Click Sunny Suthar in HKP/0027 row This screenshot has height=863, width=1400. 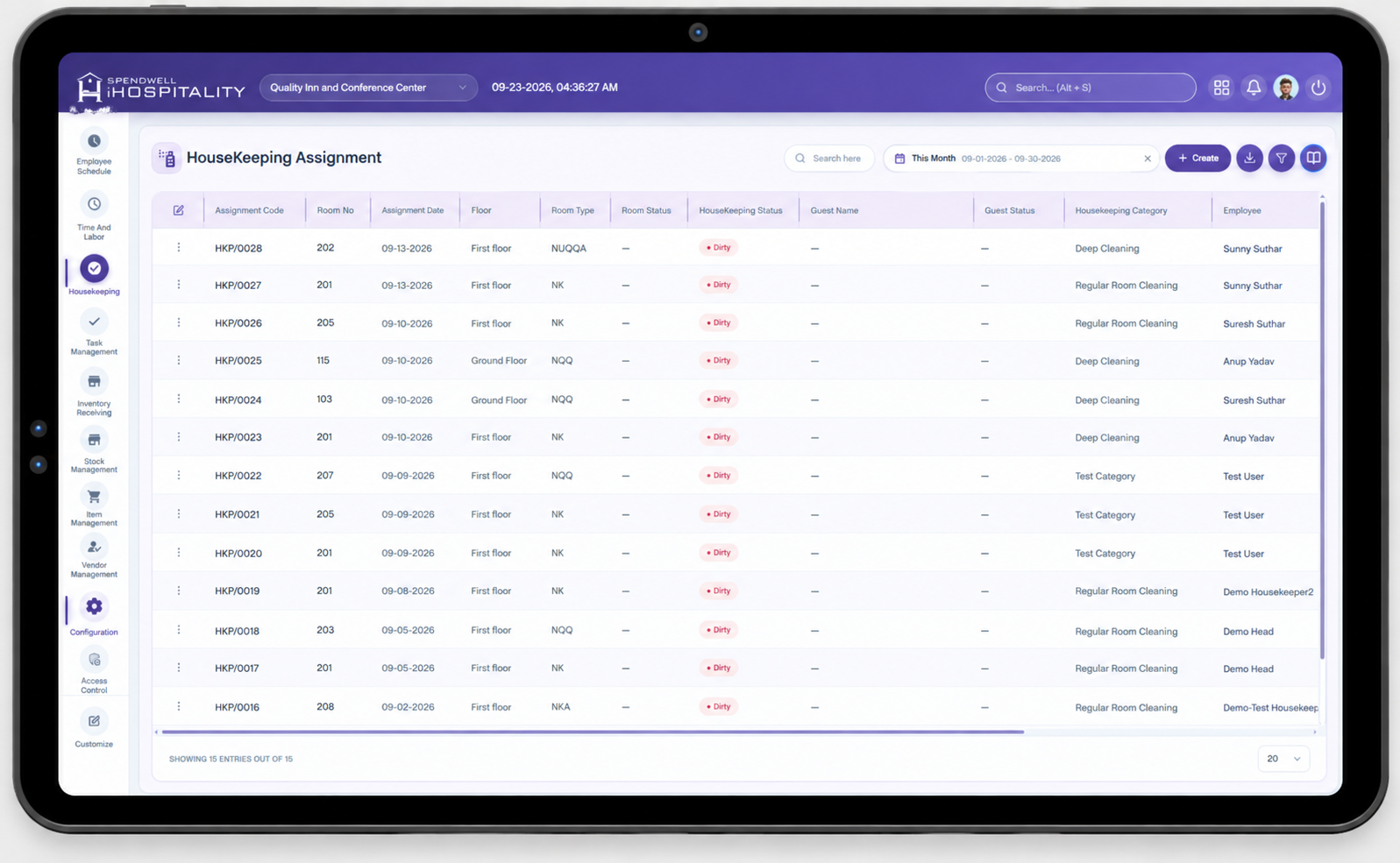1252,286
